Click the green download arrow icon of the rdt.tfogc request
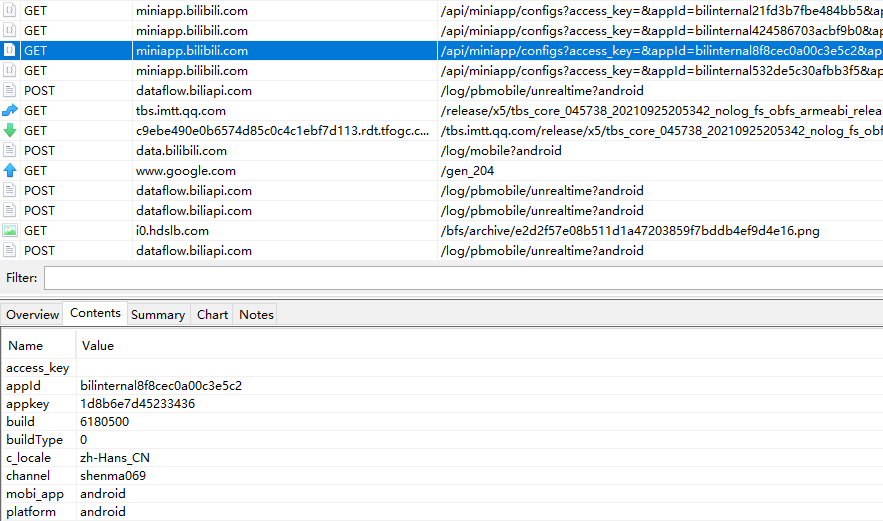 [10, 131]
